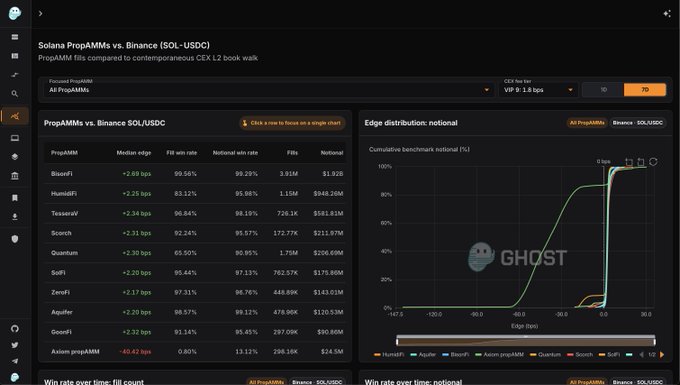Open the Focused PropAMM dropdown
The width and height of the screenshot is (680, 385).
[269, 90]
